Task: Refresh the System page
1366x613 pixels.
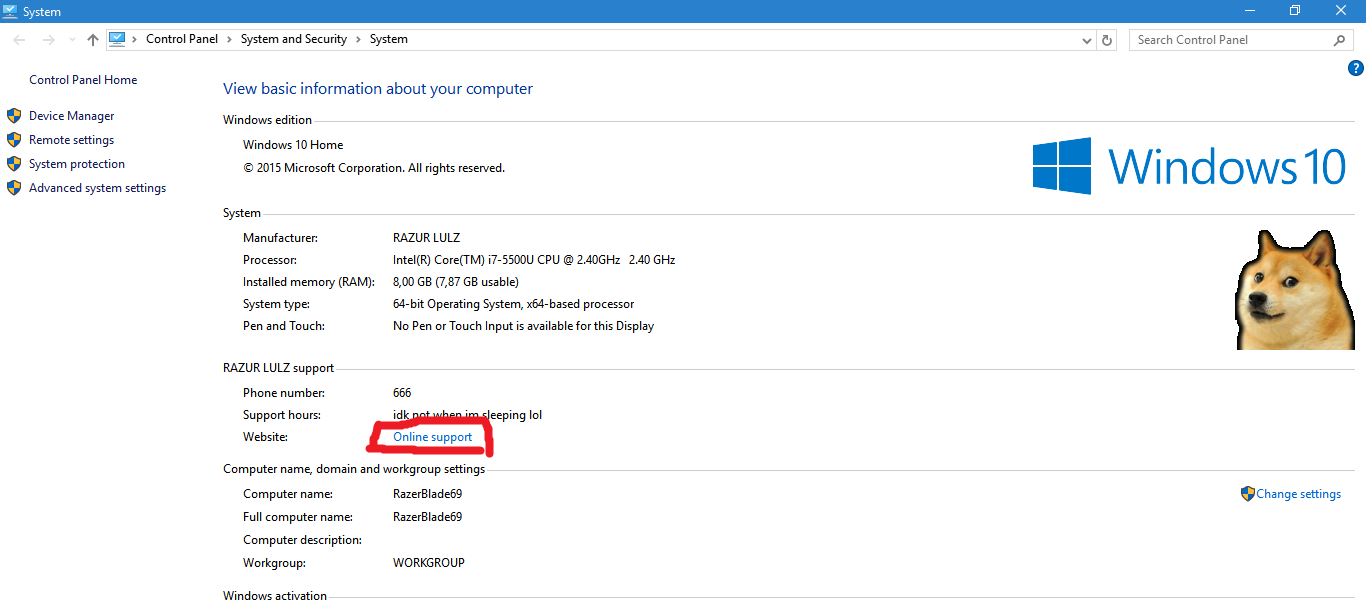Action: point(1107,40)
